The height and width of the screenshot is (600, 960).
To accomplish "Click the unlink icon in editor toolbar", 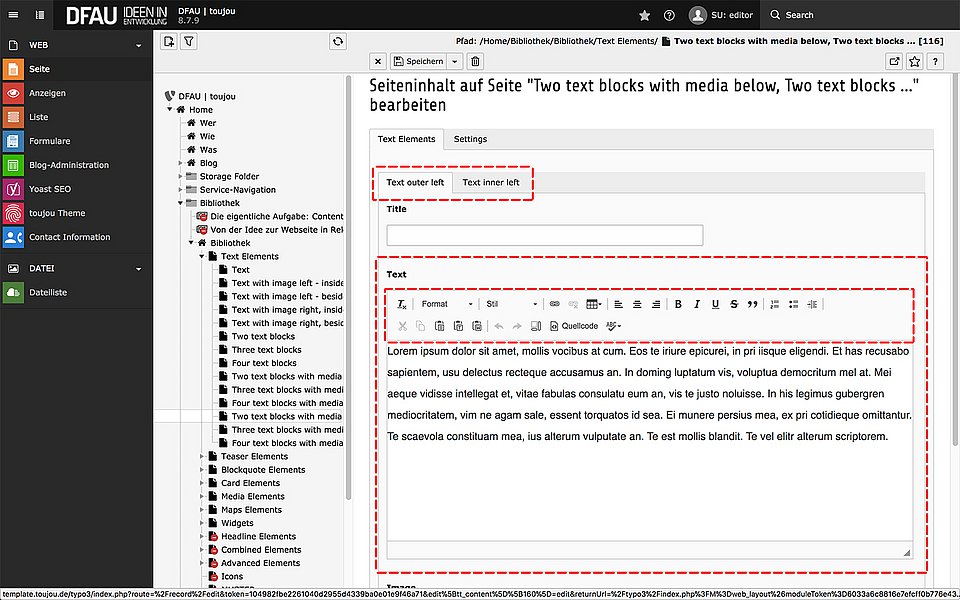I will pyautogui.click(x=573, y=304).
